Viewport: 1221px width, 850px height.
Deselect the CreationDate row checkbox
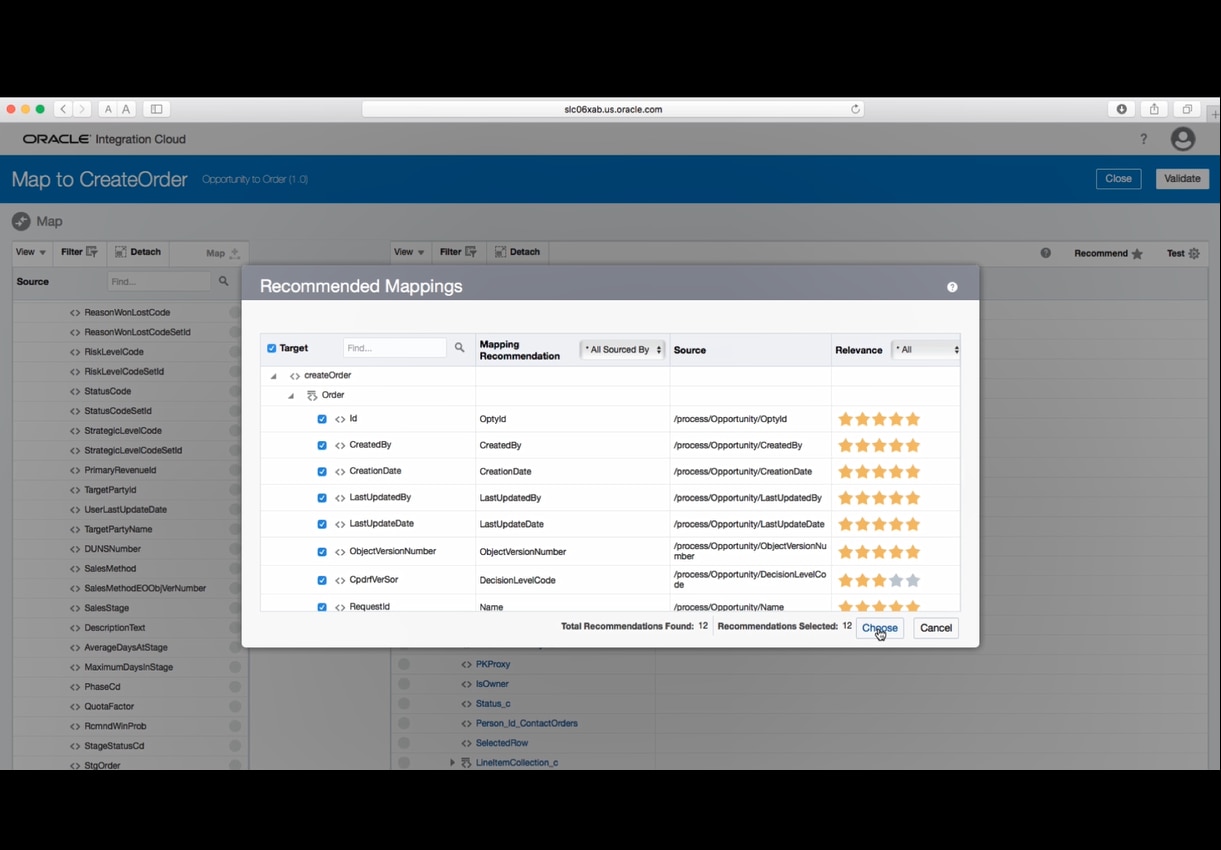pyautogui.click(x=322, y=471)
